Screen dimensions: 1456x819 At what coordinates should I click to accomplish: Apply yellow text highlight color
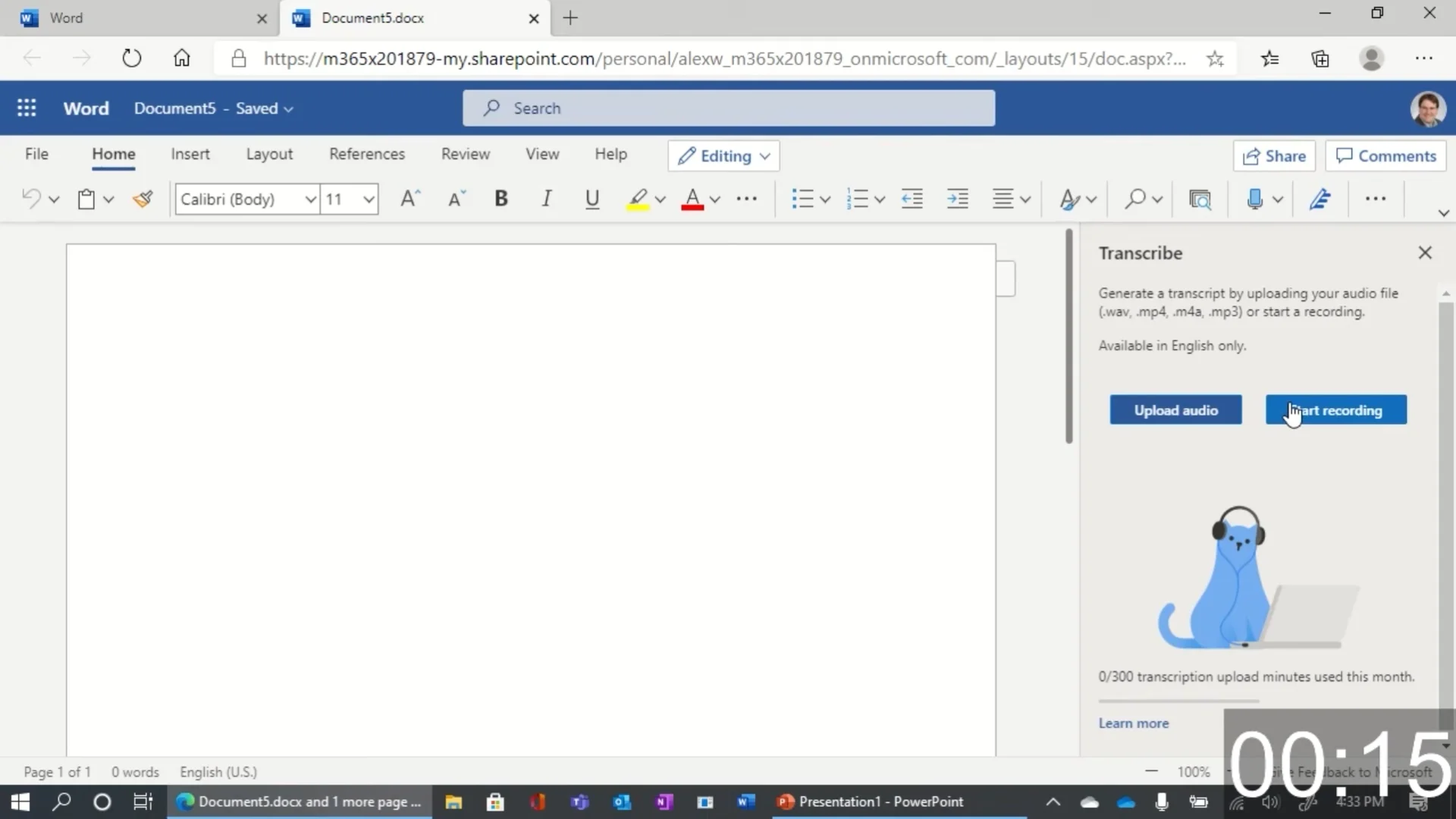[638, 199]
